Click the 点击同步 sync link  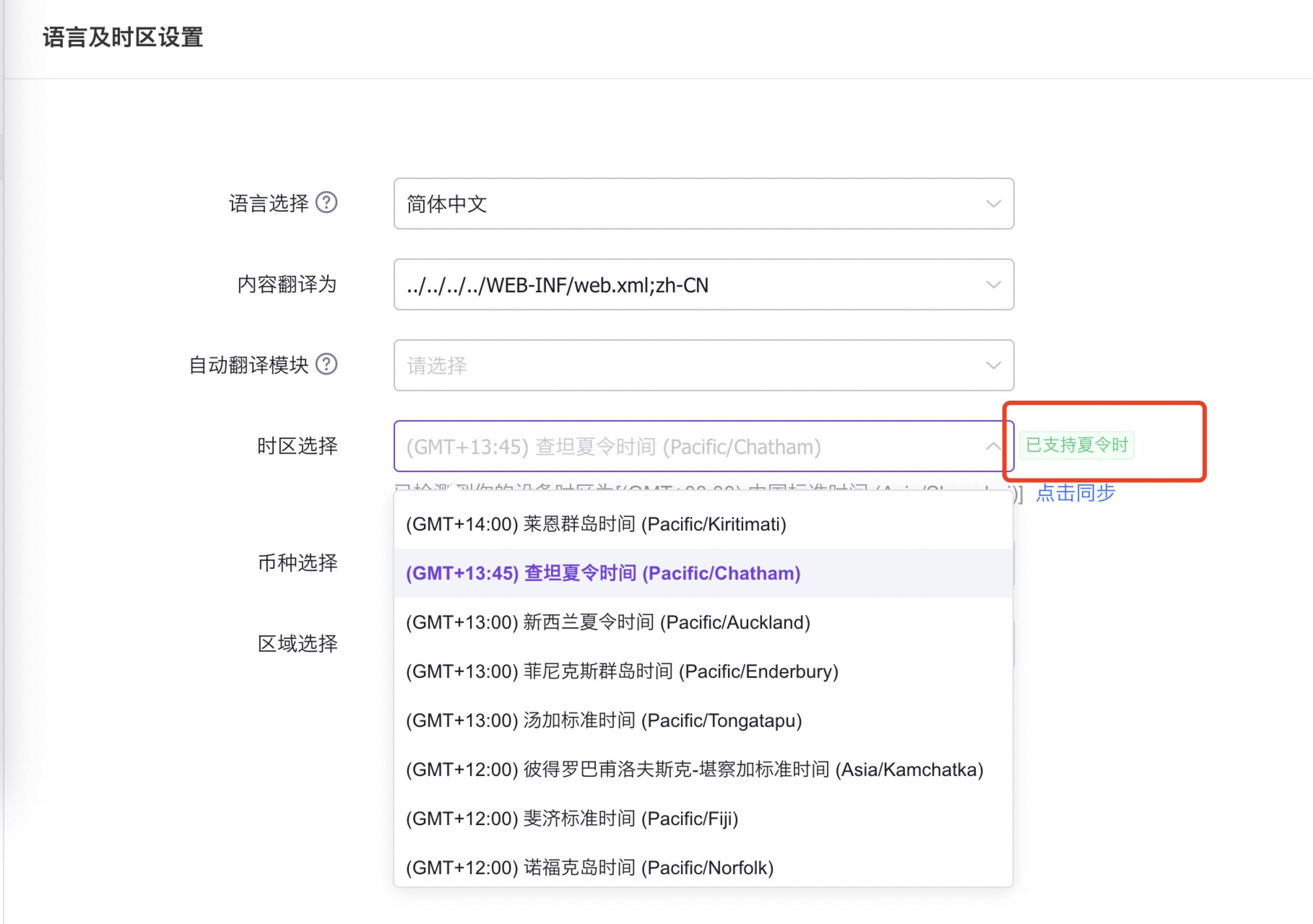(x=1075, y=493)
